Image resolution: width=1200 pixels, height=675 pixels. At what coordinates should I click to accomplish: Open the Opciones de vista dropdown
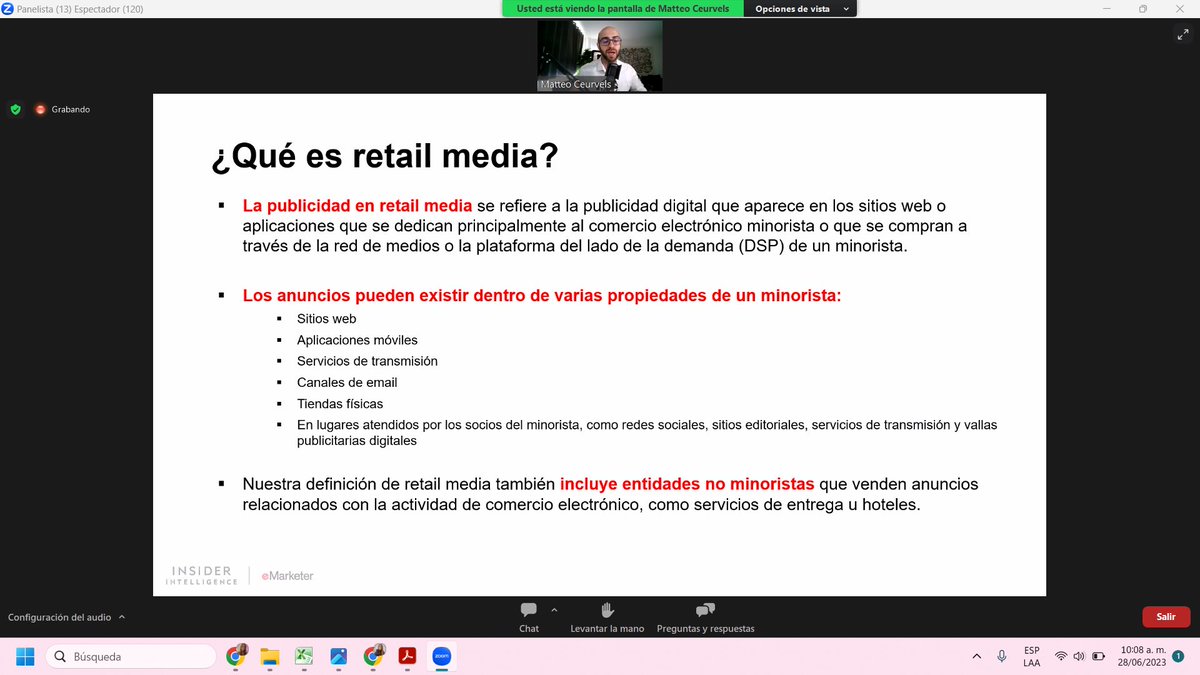click(x=800, y=8)
